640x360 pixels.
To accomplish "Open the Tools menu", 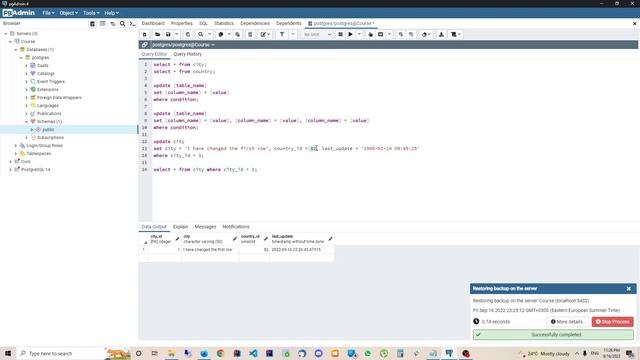I will click(x=91, y=13).
